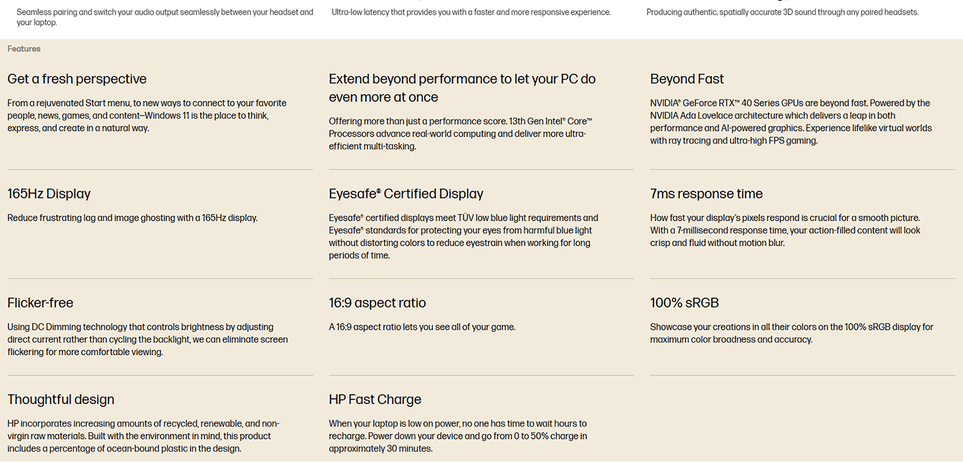
Task: Select the '100% sRGB' heading
Action: (x=684, y=303)
